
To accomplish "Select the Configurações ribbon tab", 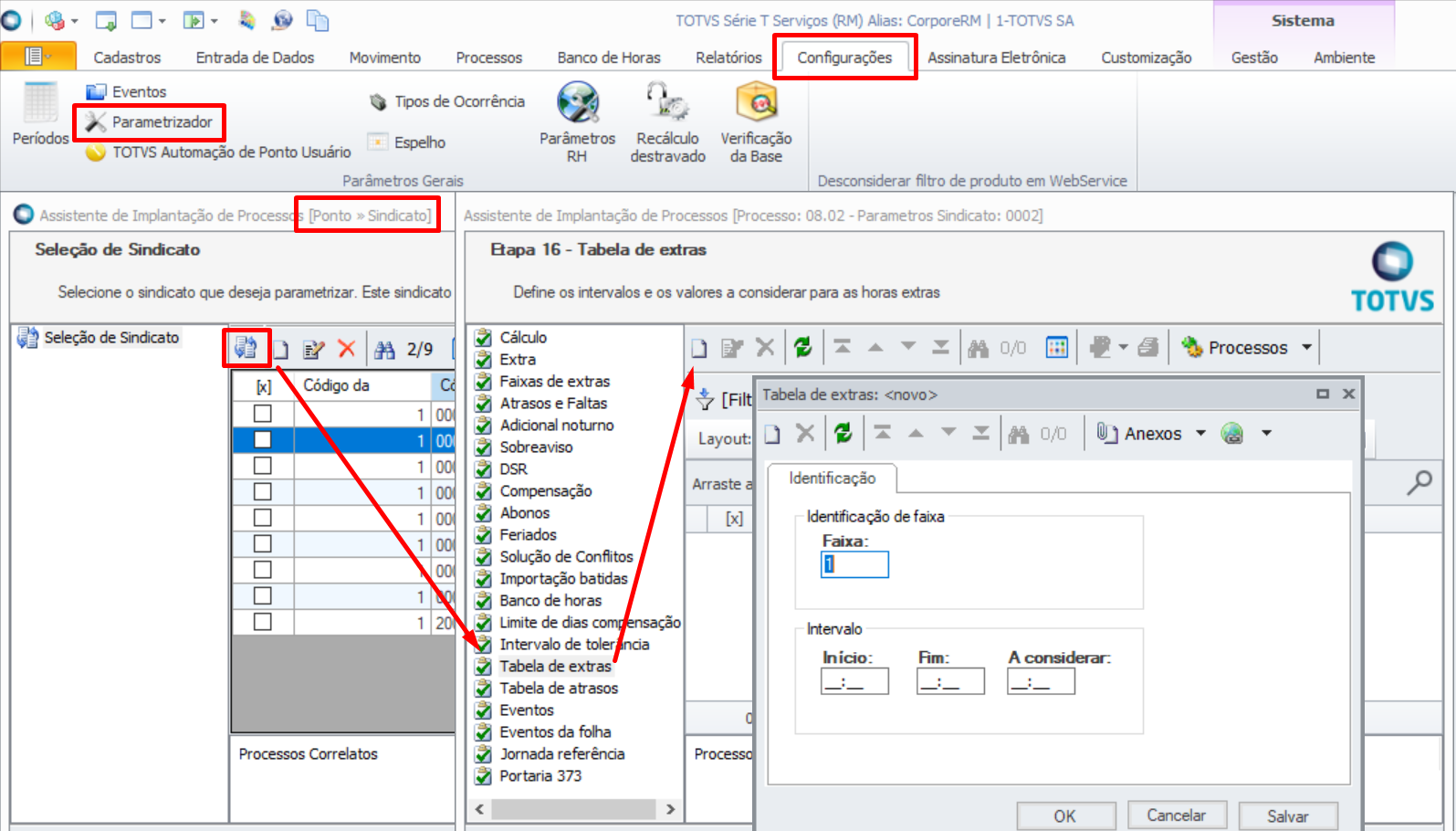I will point(844,58).
